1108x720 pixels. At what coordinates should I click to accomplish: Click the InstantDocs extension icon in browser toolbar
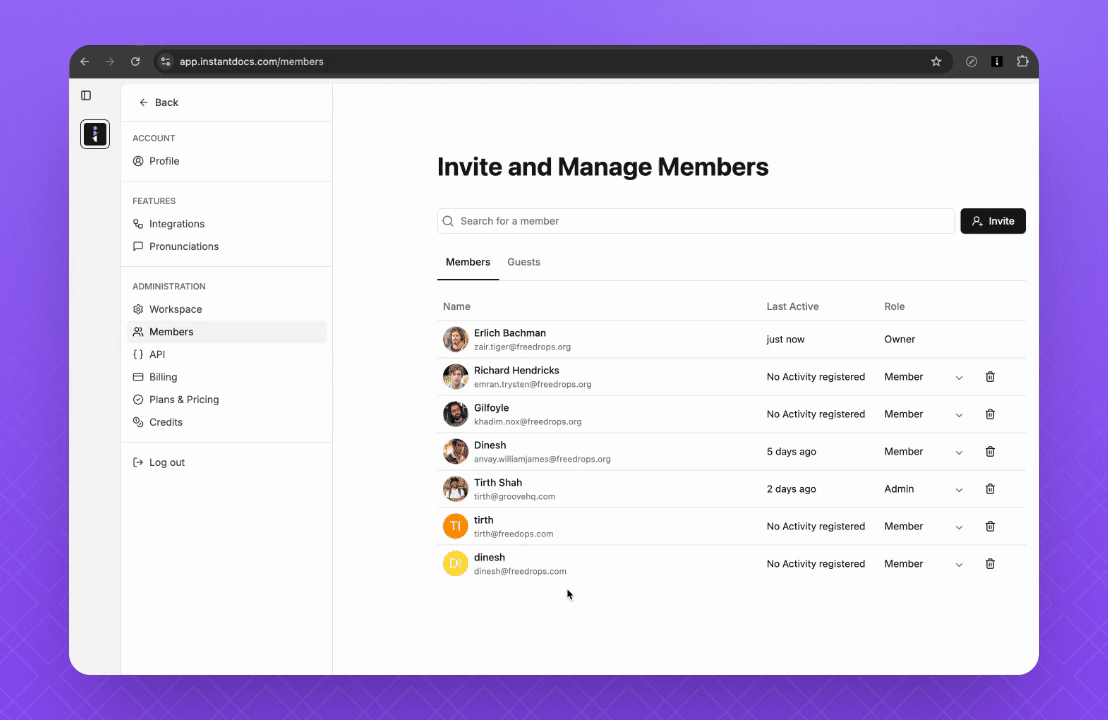[997, 61]
